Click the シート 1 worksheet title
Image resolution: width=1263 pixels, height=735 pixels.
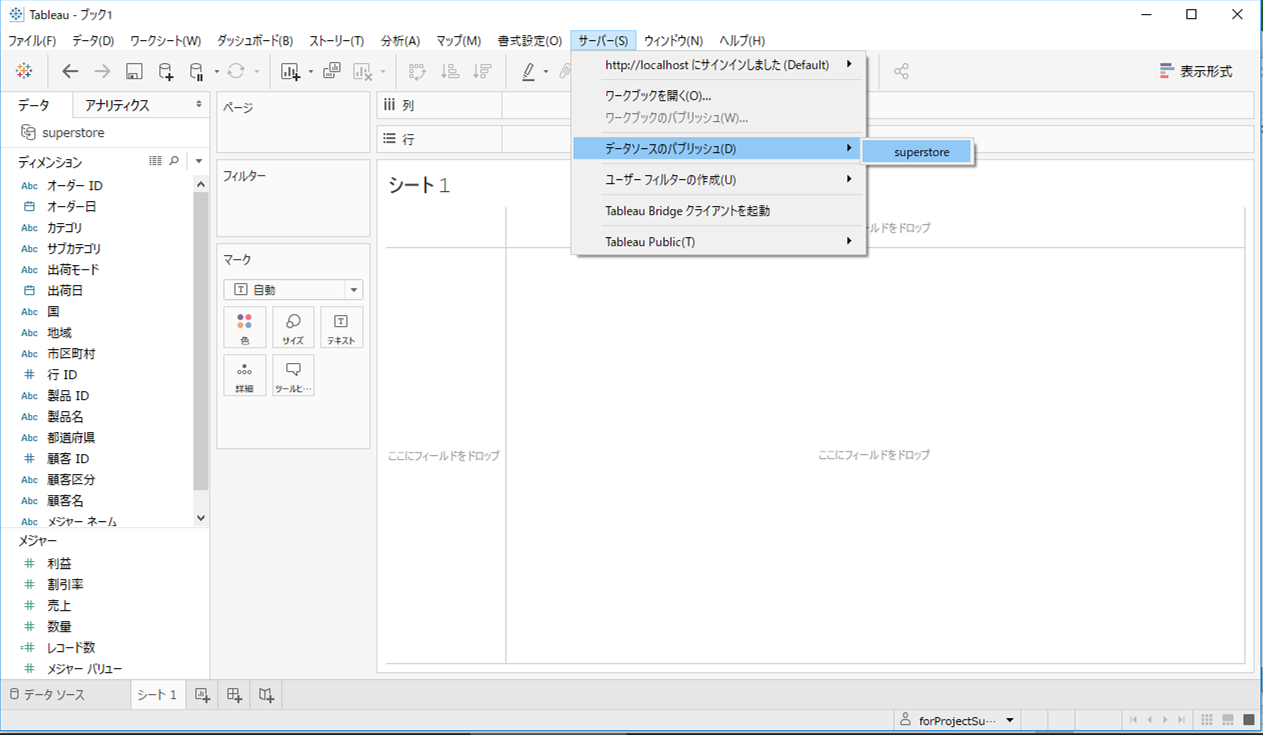pyautogui.click(x=419, y=185)
